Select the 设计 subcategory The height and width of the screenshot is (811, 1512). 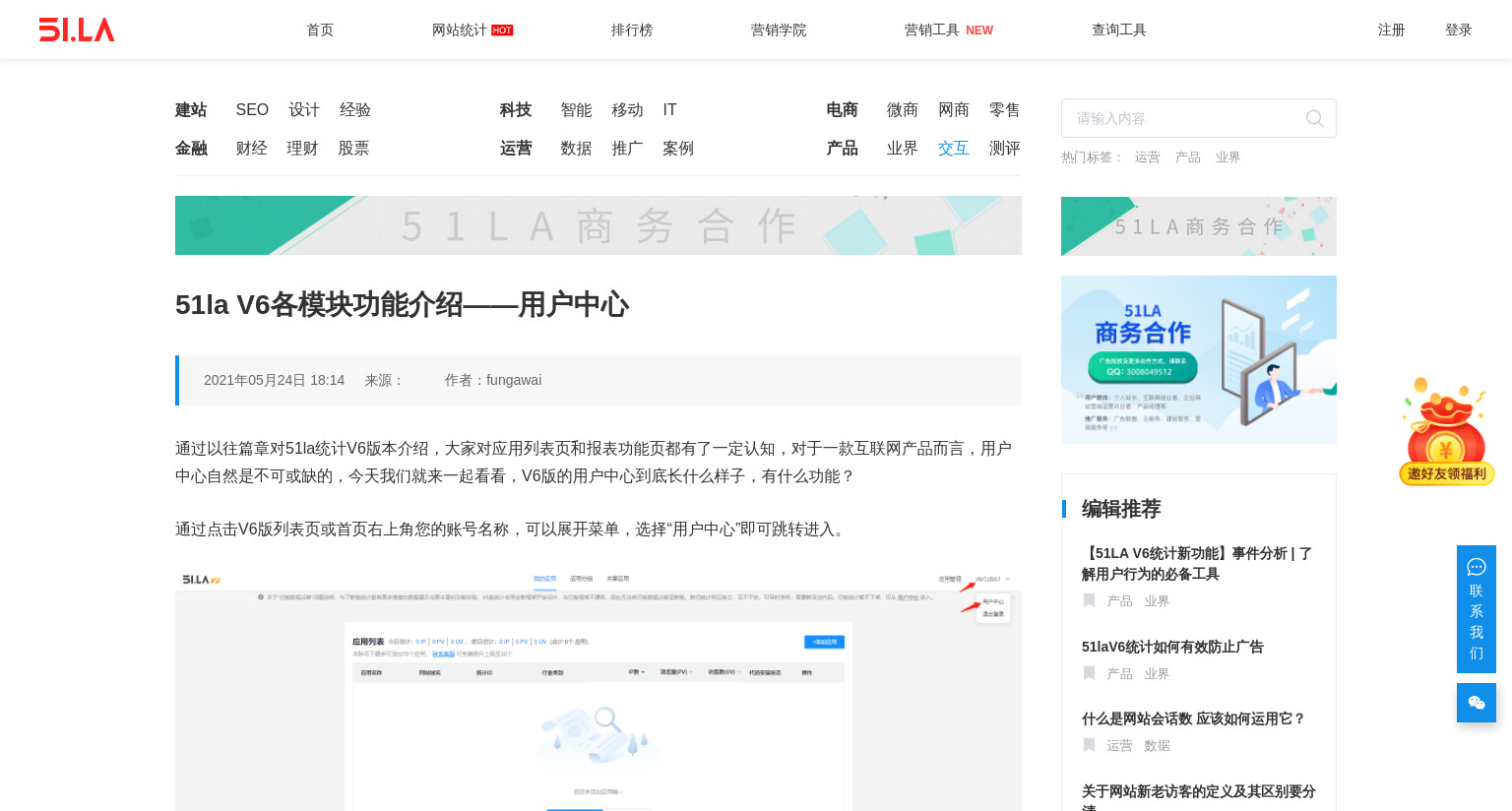point(304,109)
